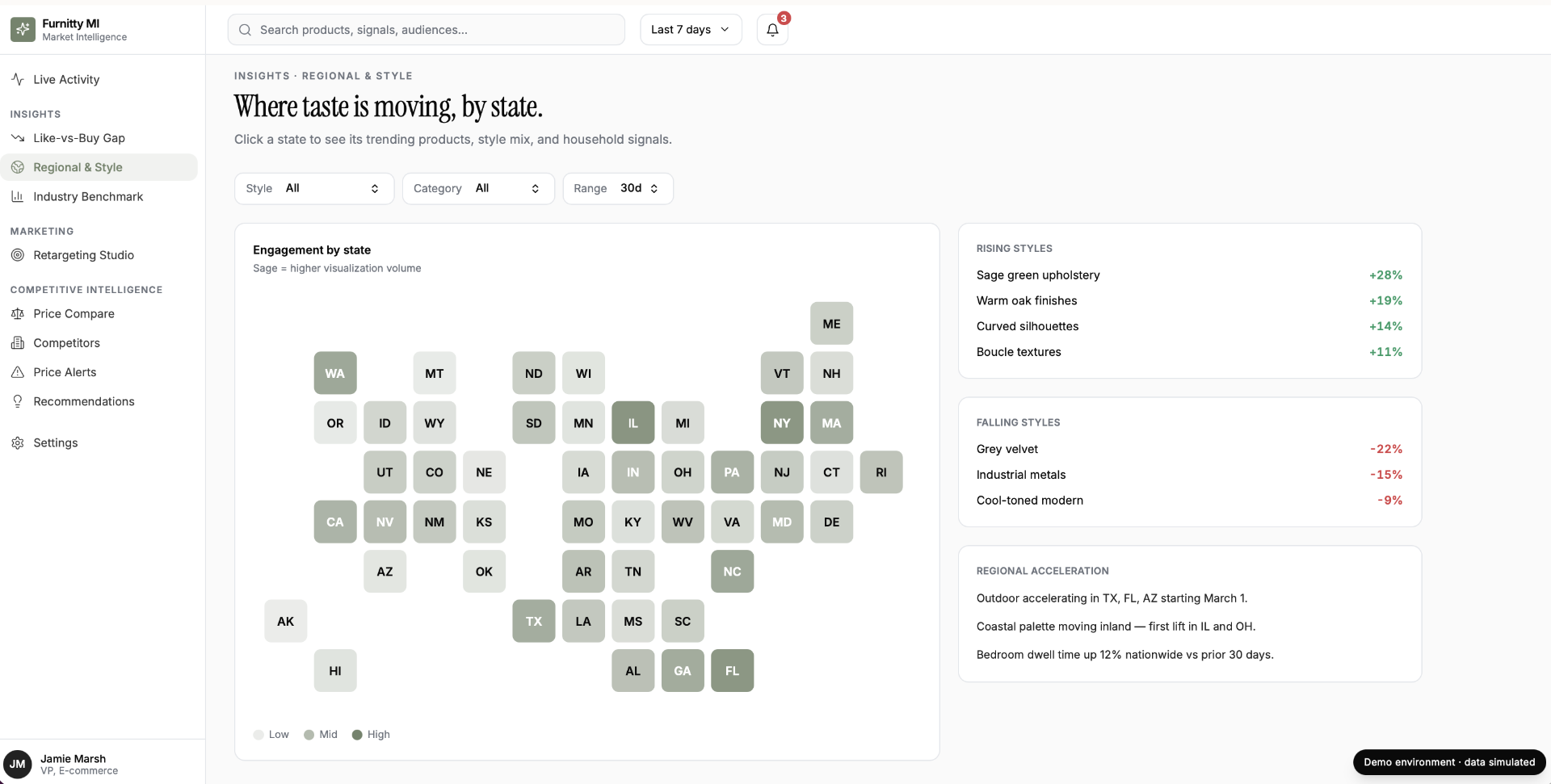
Task: Click the Regional & Style globe icon
Action: (18, 167)
